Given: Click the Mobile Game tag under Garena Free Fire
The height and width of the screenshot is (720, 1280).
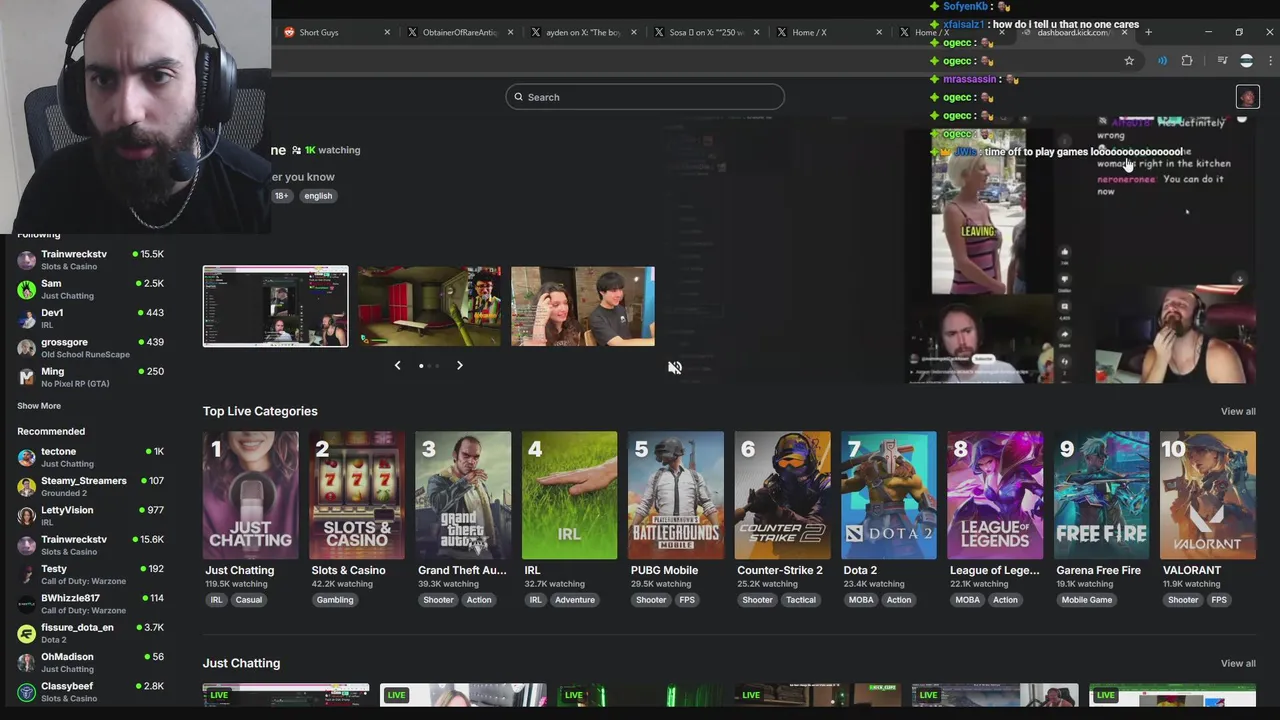Looking at the screenshot, I should coord(1087,600).
